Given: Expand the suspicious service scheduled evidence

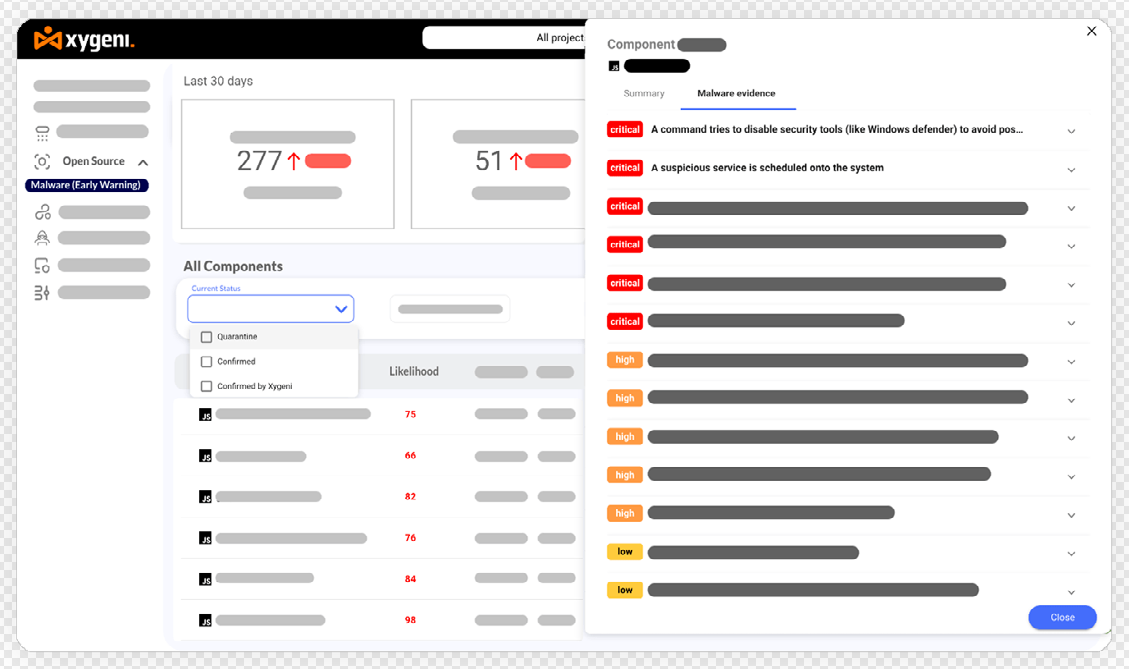Looking at the screenshot, I should click(1071, 169).
